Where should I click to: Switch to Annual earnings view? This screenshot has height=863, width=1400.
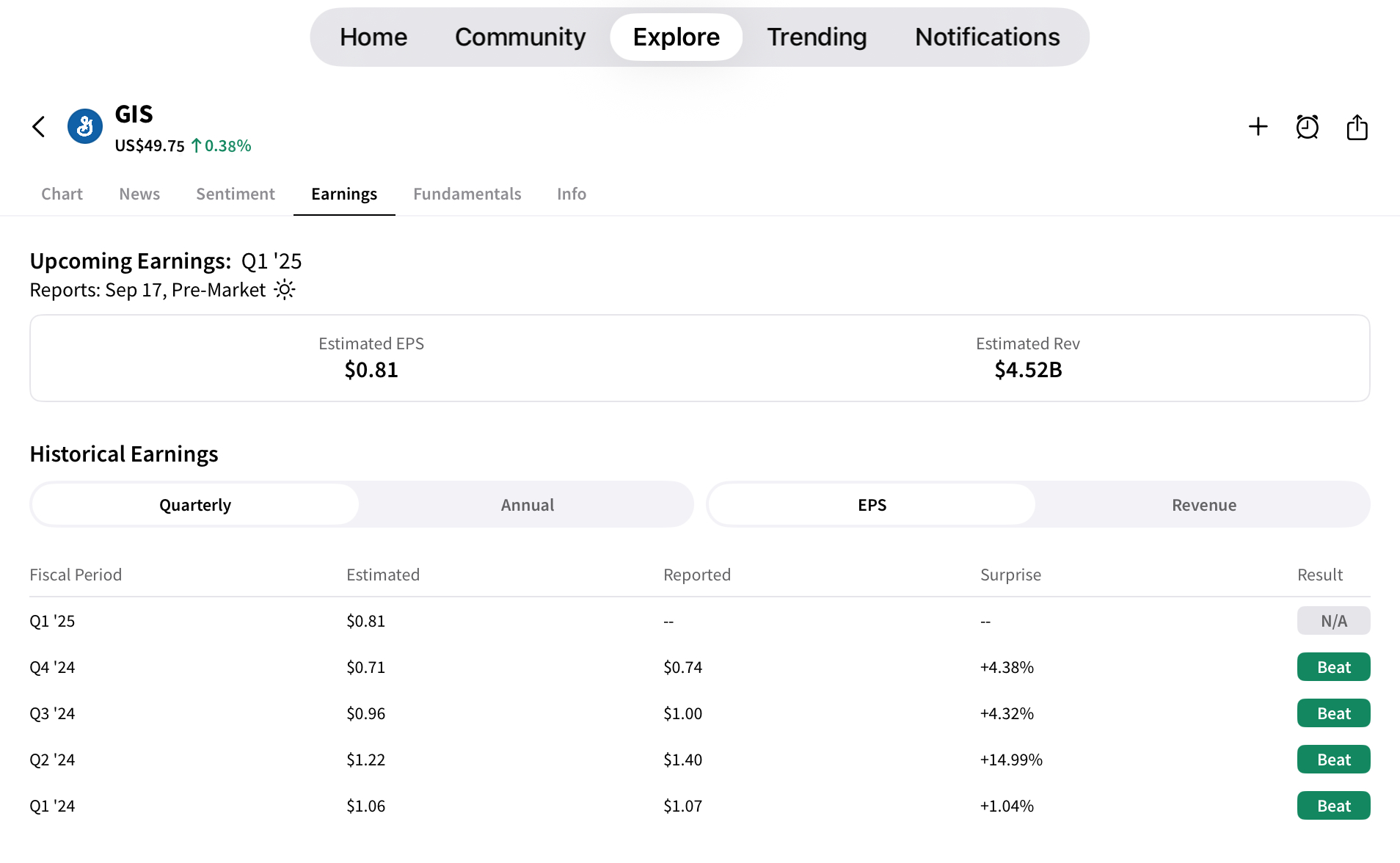pyautogui.click(x=527, y=505)
